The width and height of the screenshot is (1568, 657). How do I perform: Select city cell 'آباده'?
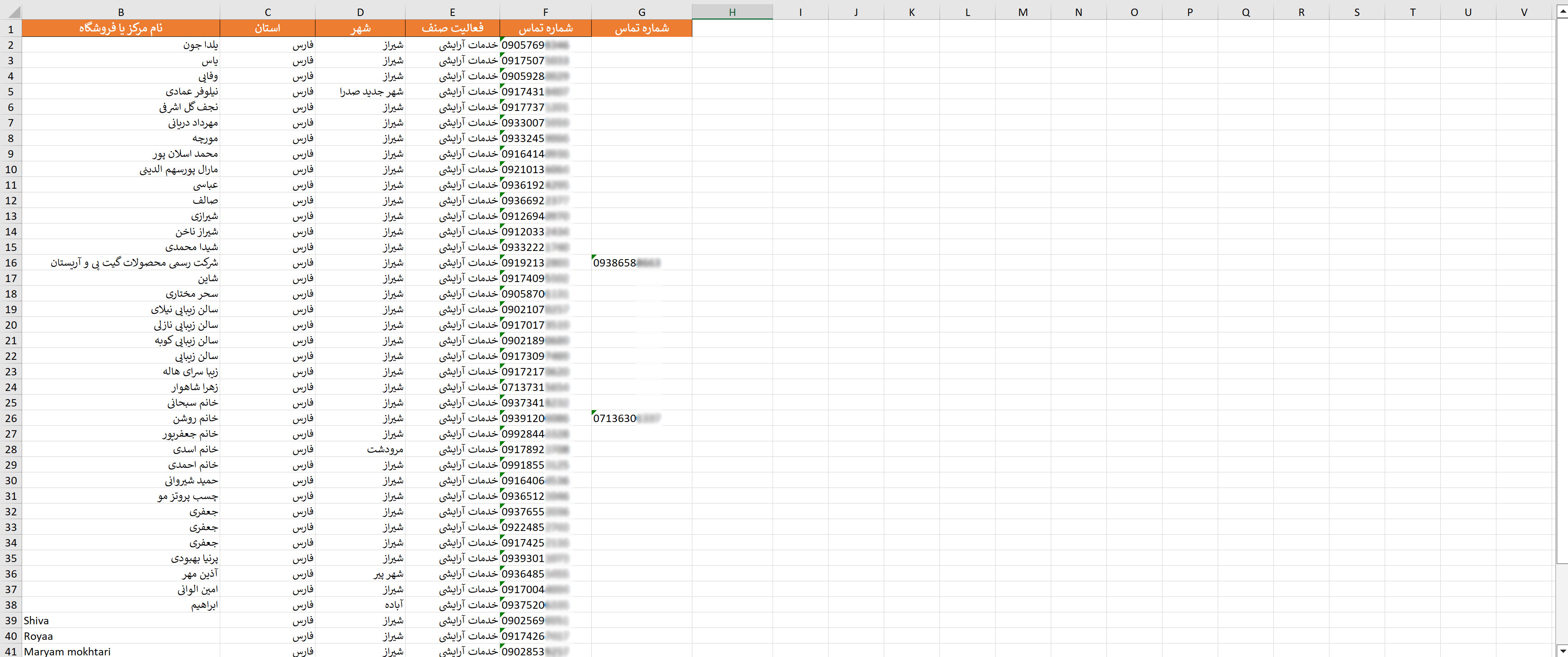pyautogui.click(x=360, y=605)
